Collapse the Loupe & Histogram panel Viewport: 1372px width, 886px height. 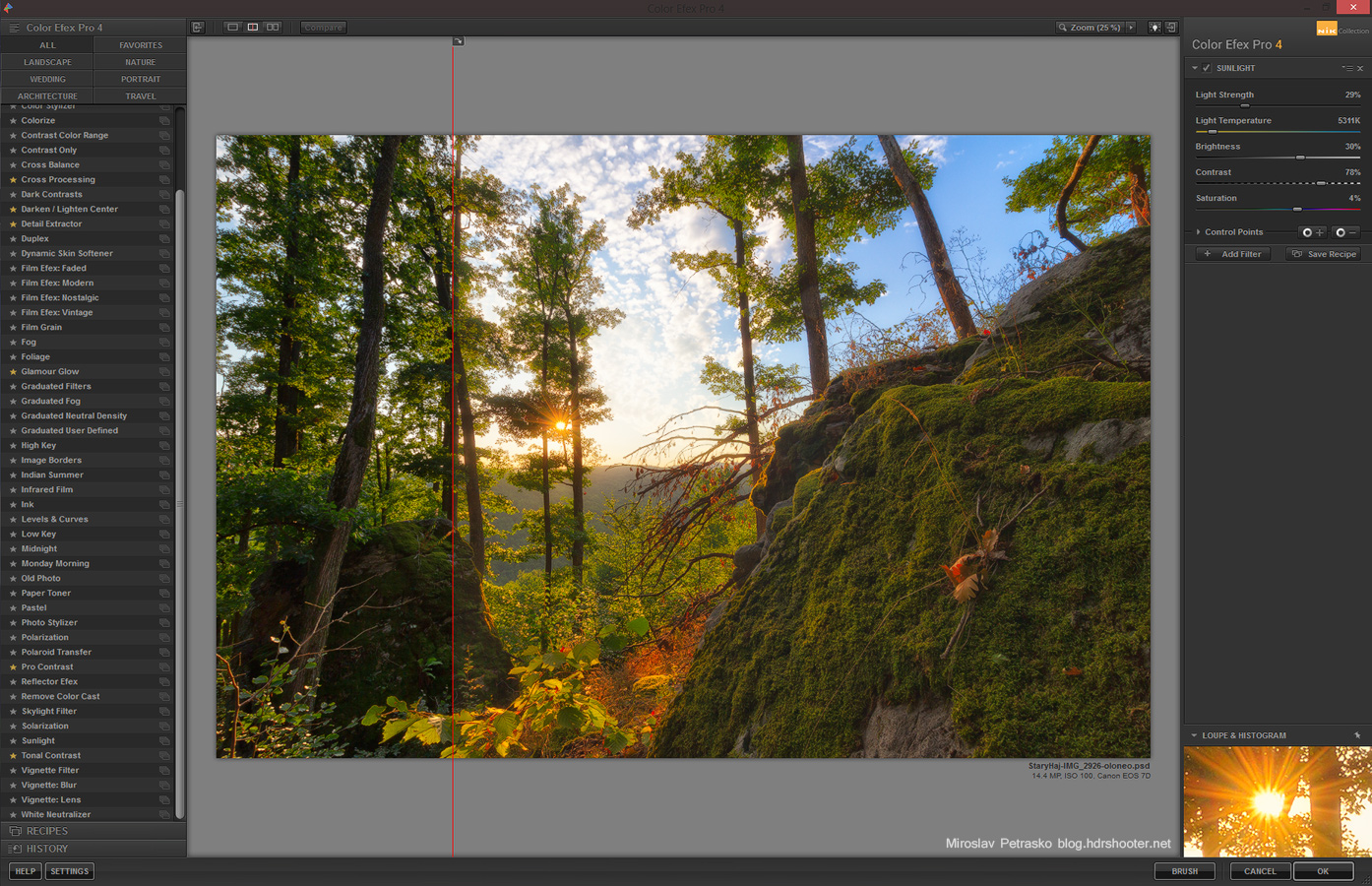click(x=1194, y=735)
